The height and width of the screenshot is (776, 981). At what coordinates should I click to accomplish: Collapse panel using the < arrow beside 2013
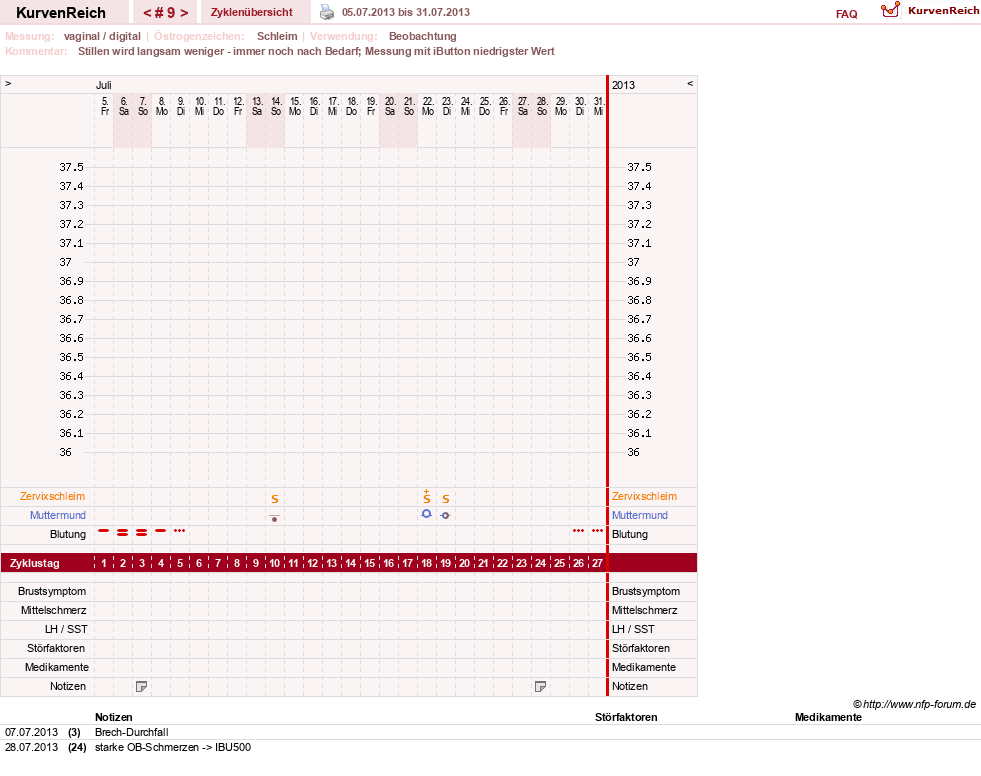pyautogui.click(x=690, y=84)
